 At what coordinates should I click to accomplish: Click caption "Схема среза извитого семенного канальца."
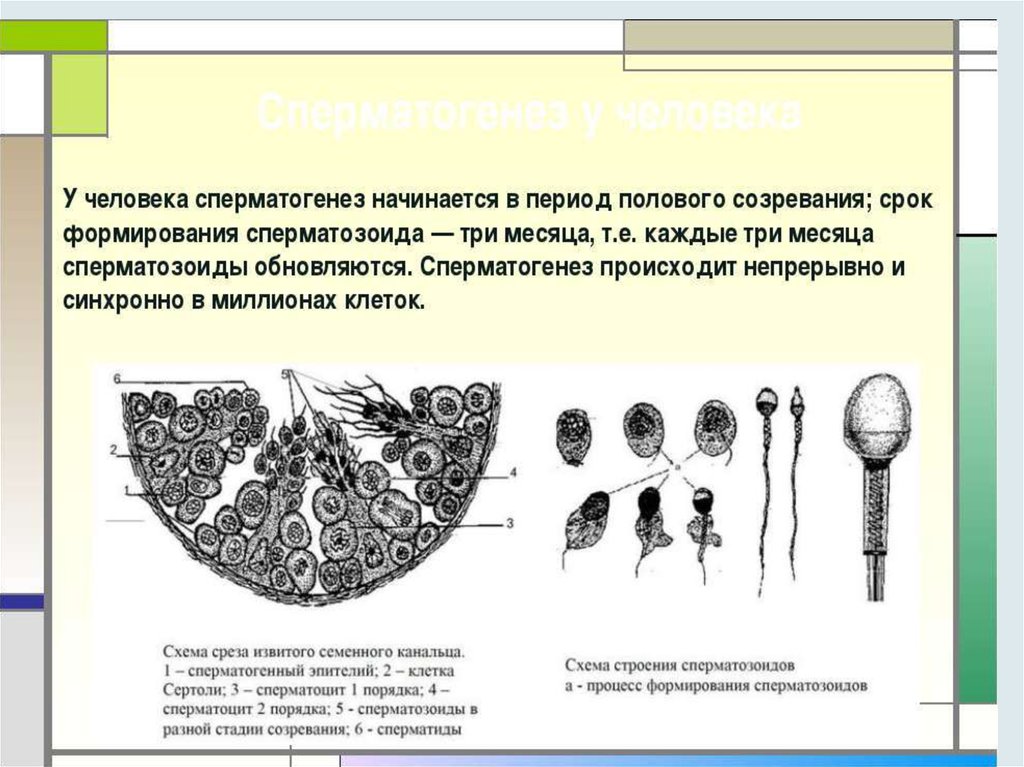pyautogui.click(x=314, y=652)
